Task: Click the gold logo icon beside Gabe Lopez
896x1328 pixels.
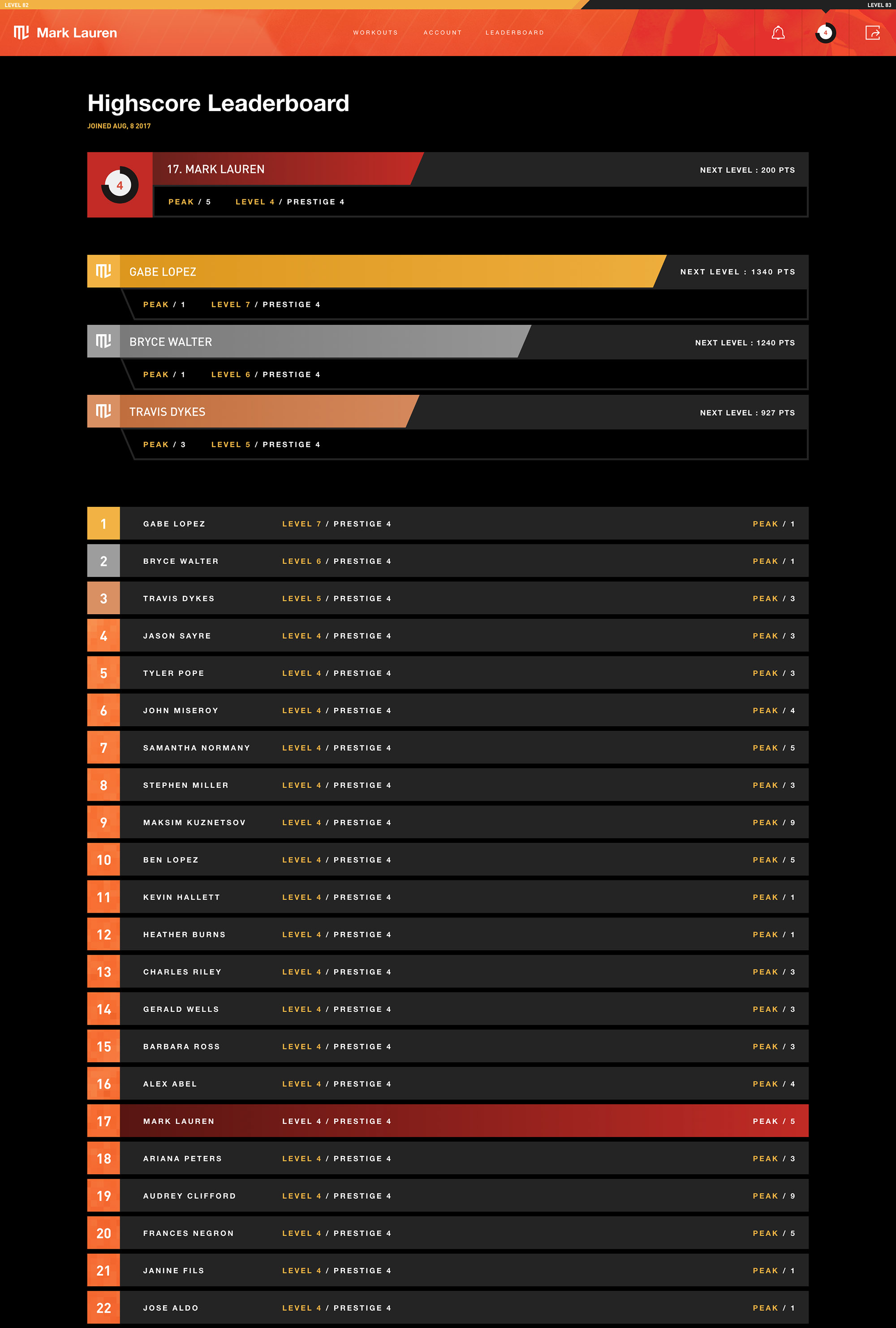Action: pos(103,271)
